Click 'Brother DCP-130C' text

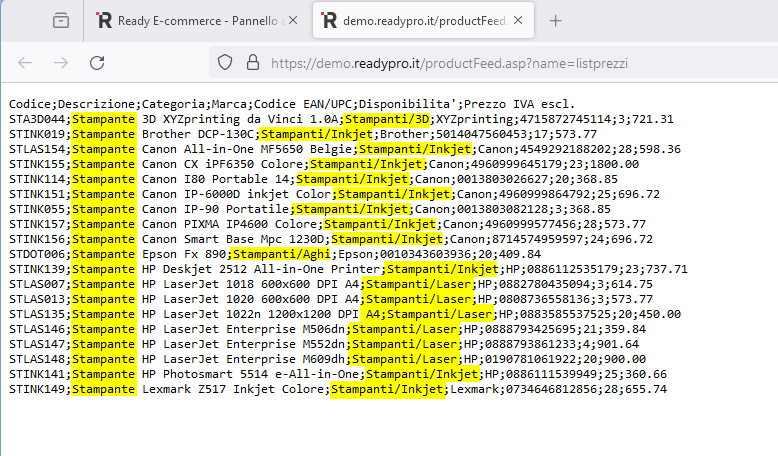[x=198, y=134]
